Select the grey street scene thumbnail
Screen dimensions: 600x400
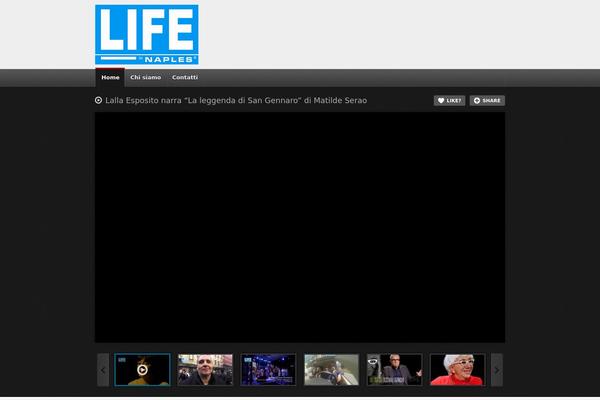[331, 370]
